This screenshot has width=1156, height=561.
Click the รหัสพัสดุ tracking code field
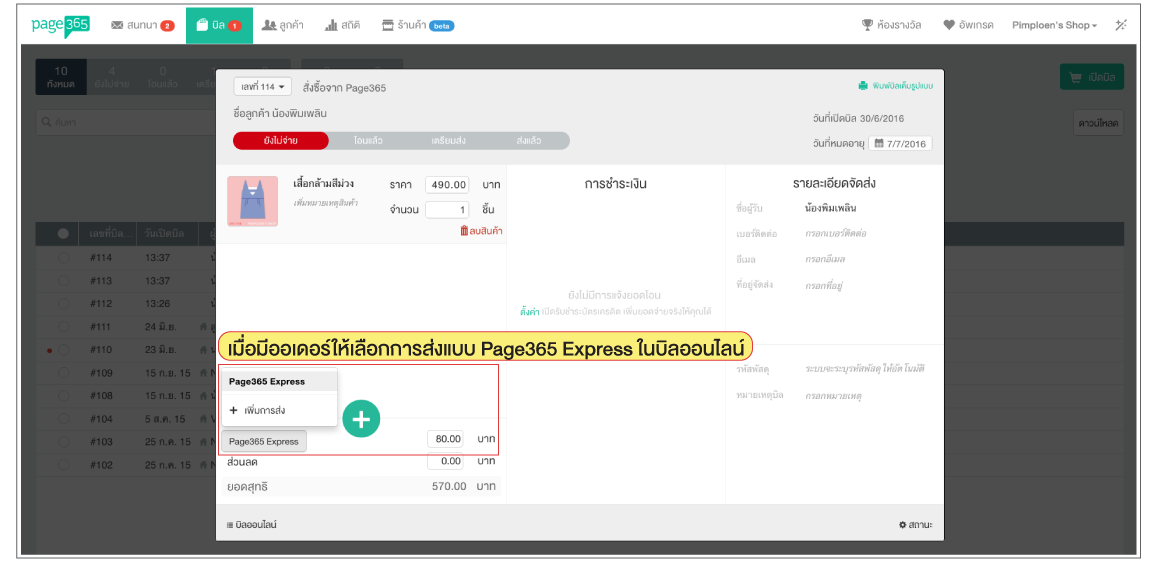[866, 368]
